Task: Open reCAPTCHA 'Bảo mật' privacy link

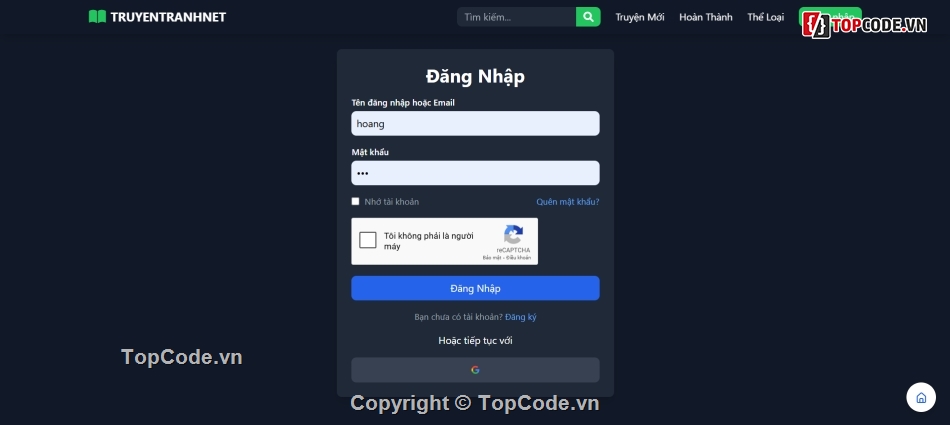Action: [x=491, y=258]
